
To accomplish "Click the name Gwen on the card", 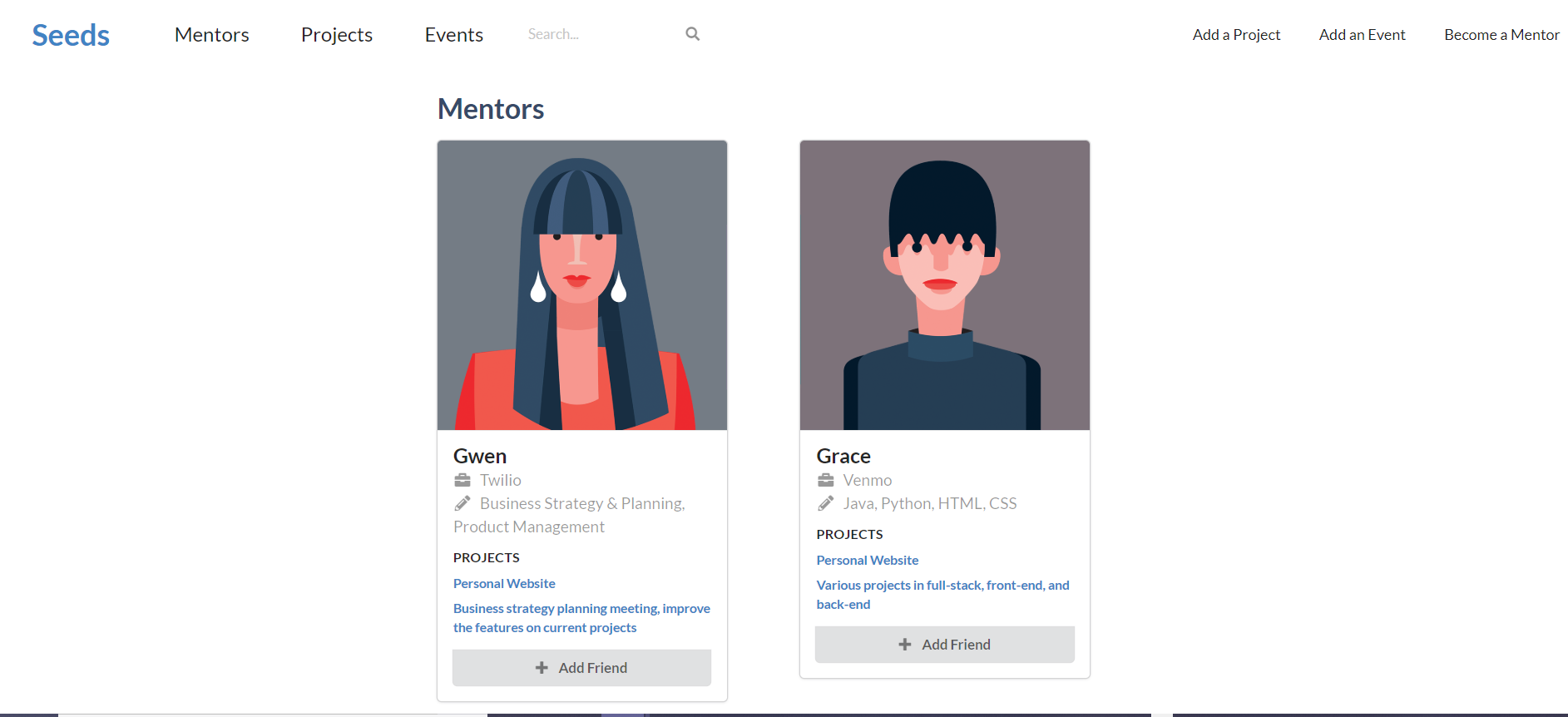I will pyautogui.click(x=480, y=456).
